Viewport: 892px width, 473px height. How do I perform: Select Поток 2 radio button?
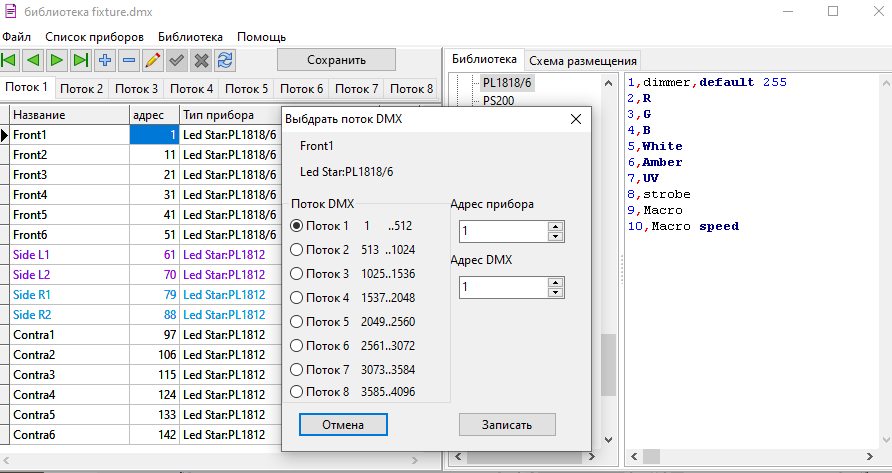coord(296,250)
